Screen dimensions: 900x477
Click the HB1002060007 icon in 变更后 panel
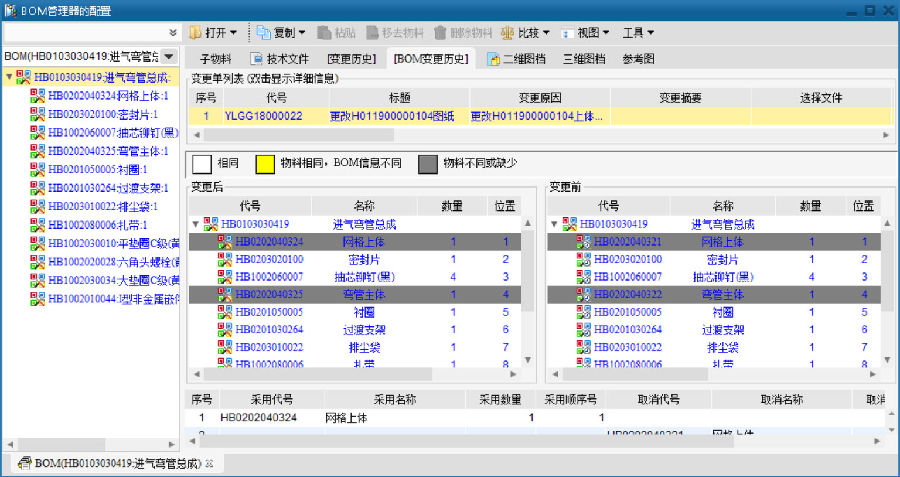[x=225, y=277]
